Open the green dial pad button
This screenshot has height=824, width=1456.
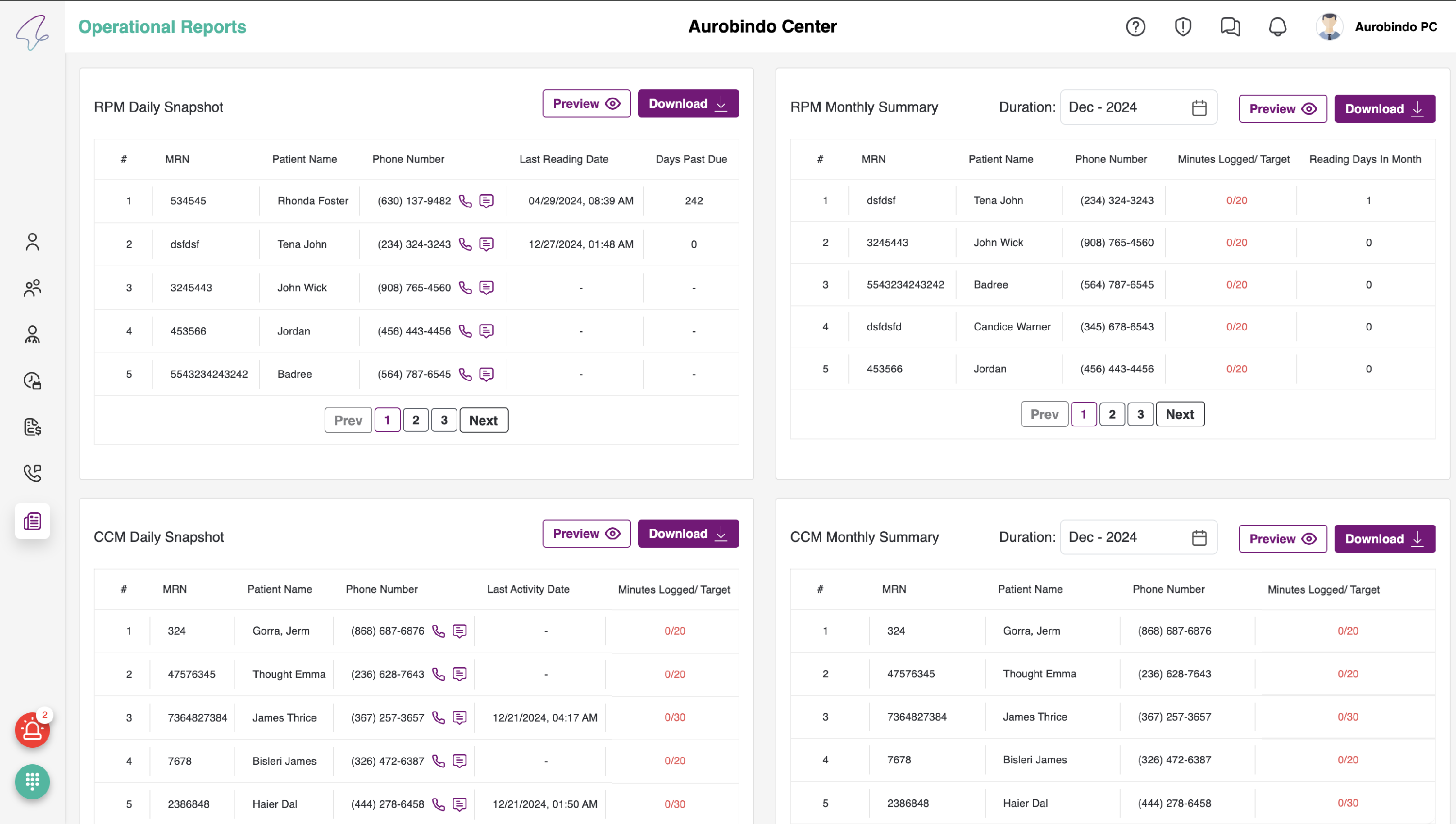tap(32, 782)
